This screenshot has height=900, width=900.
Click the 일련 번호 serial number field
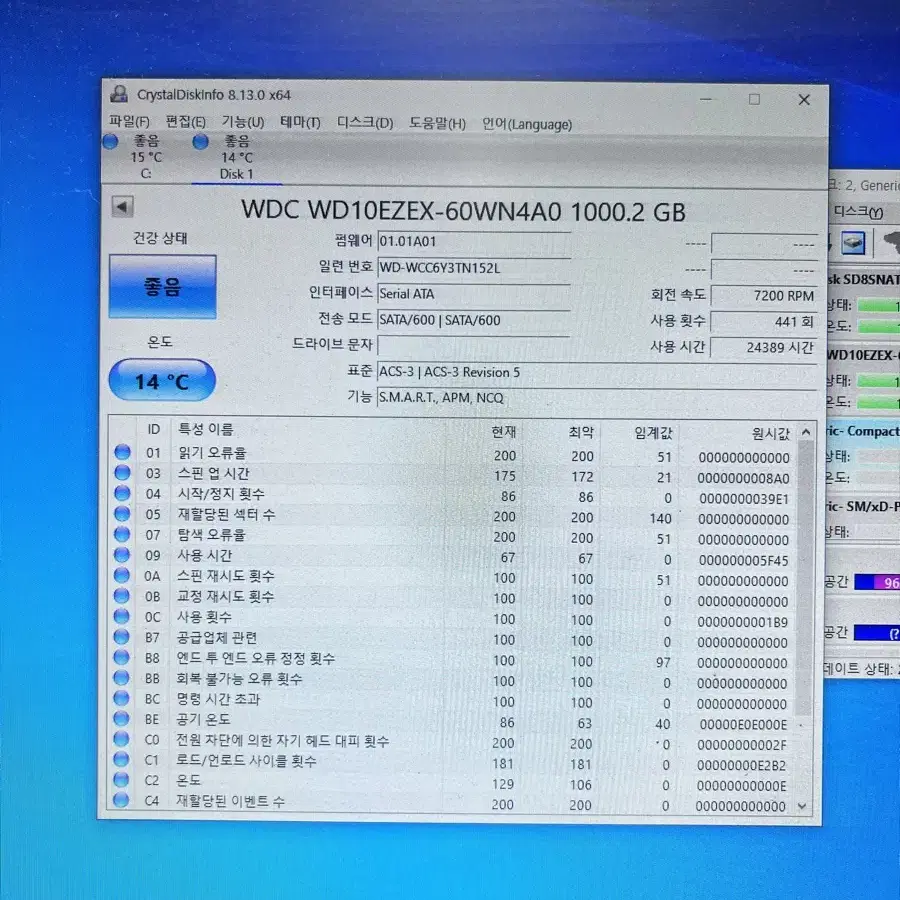tap(474, 268)
